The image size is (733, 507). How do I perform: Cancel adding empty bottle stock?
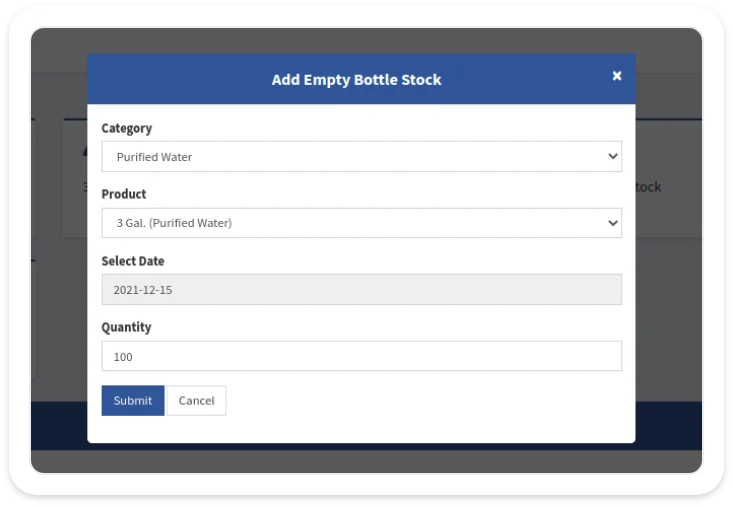pos(196,400)
